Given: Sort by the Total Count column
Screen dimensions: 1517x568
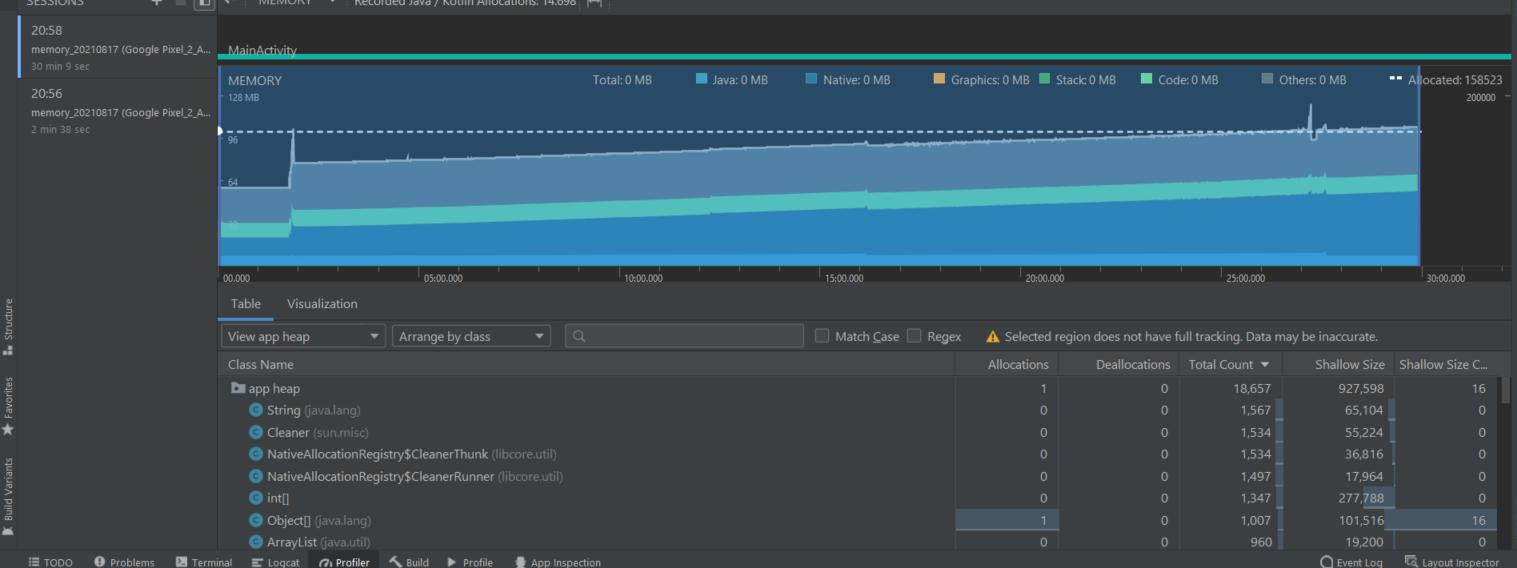Looking at the screenshot, I should (1229, 364).
